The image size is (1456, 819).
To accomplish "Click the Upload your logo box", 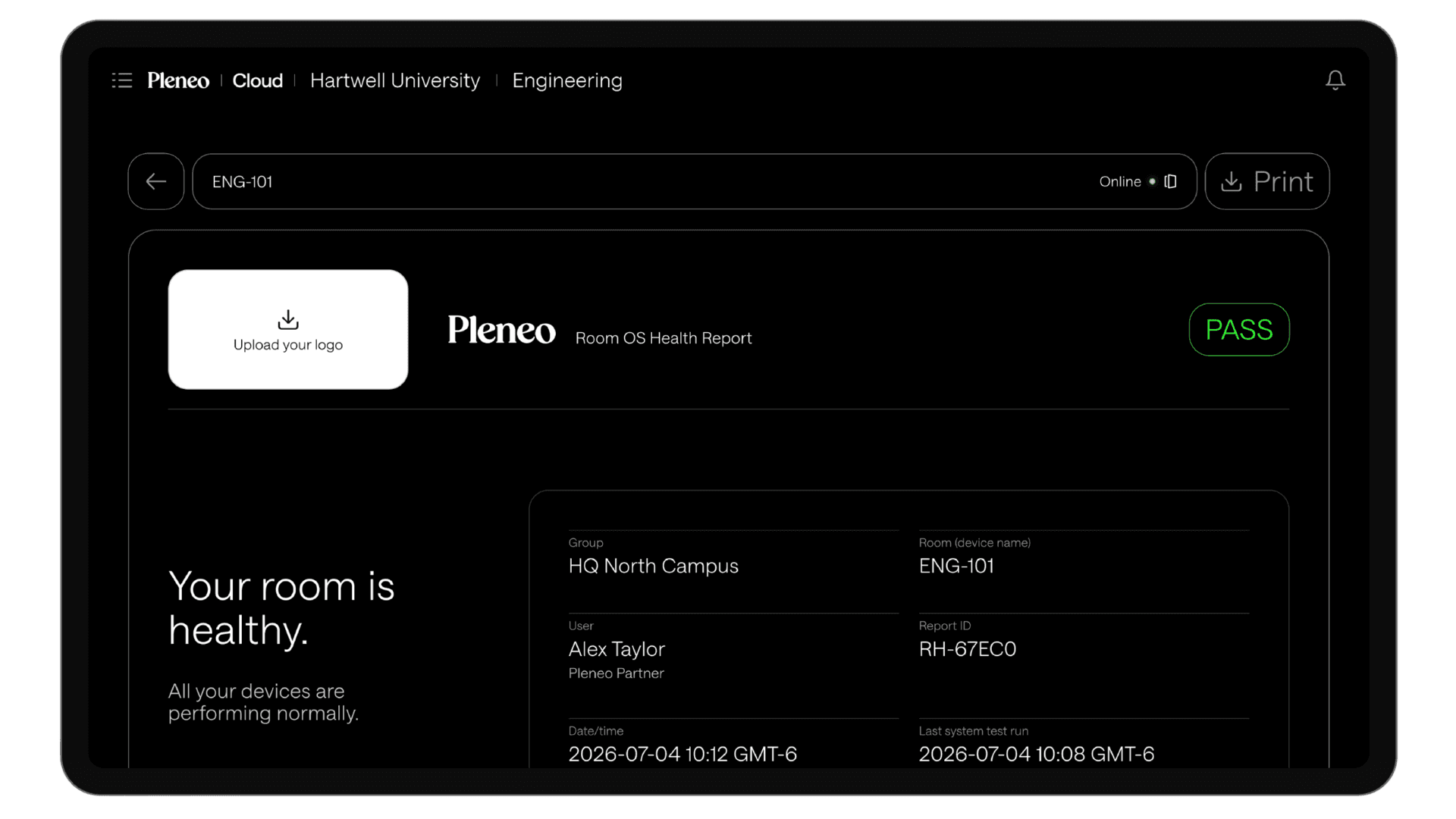I will [x=288, y=330].
